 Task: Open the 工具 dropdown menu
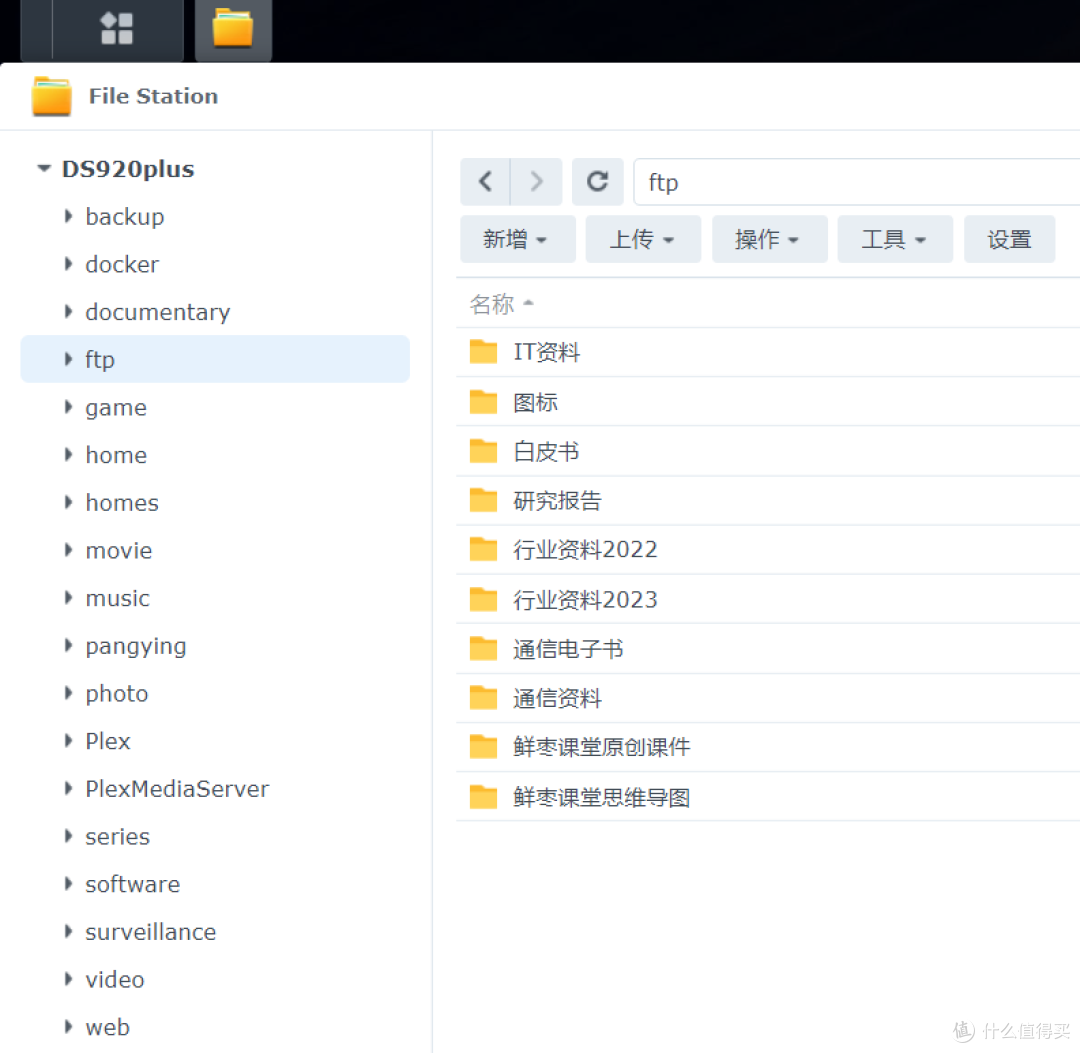point(895,239)
